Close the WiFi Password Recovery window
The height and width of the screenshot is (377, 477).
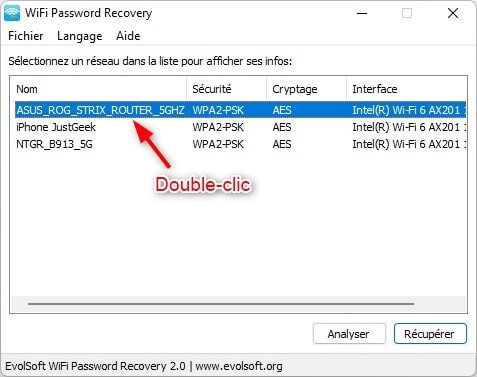point(453,14)
